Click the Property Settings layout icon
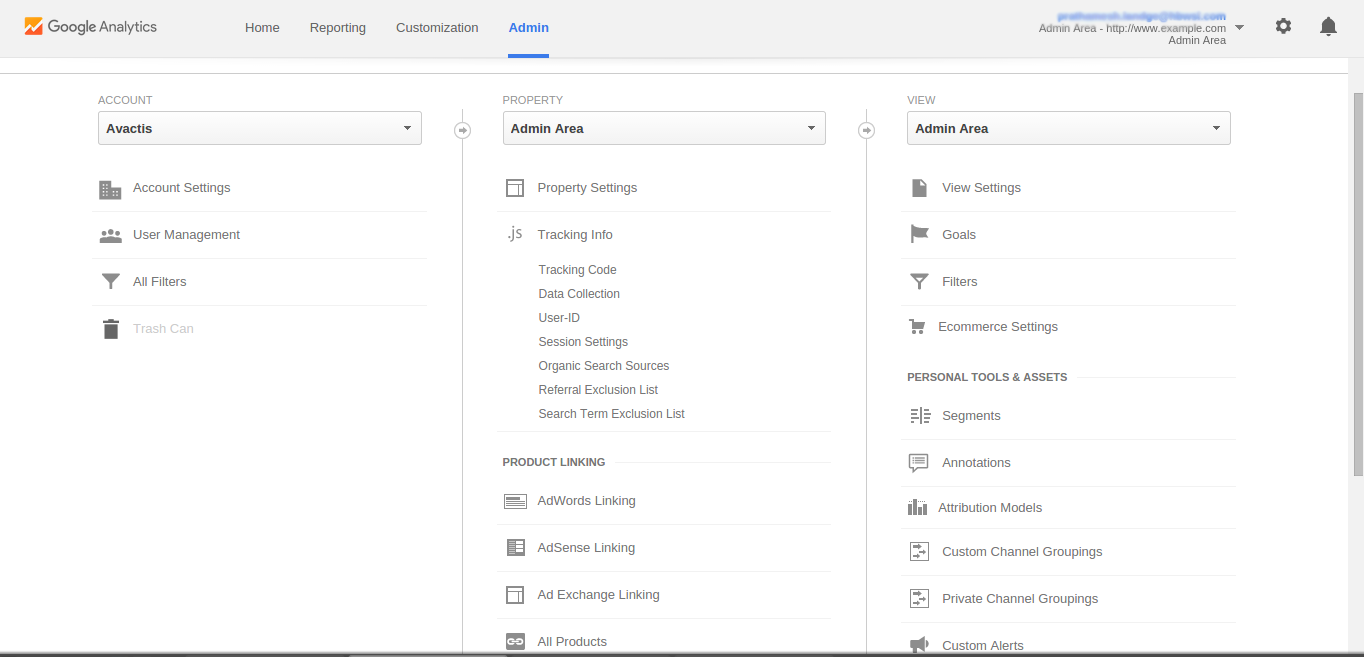1364x657 pixels. [515, 188]
